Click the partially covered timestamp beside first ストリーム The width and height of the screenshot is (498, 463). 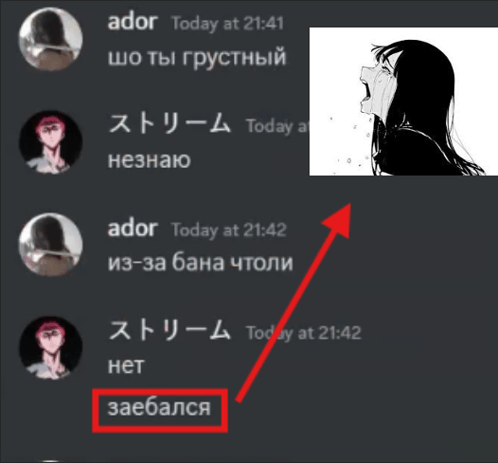(277, 126)
